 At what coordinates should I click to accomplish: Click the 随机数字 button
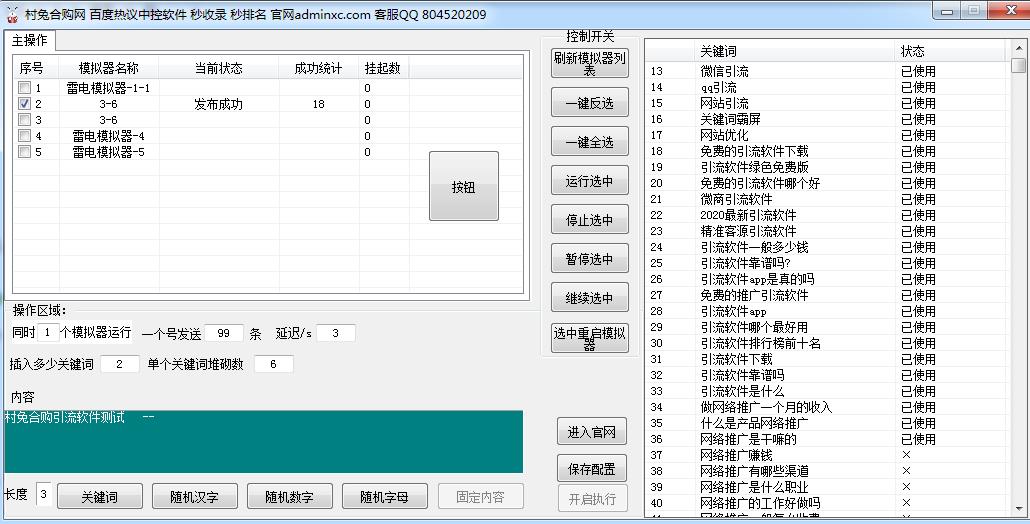point(290,496)
